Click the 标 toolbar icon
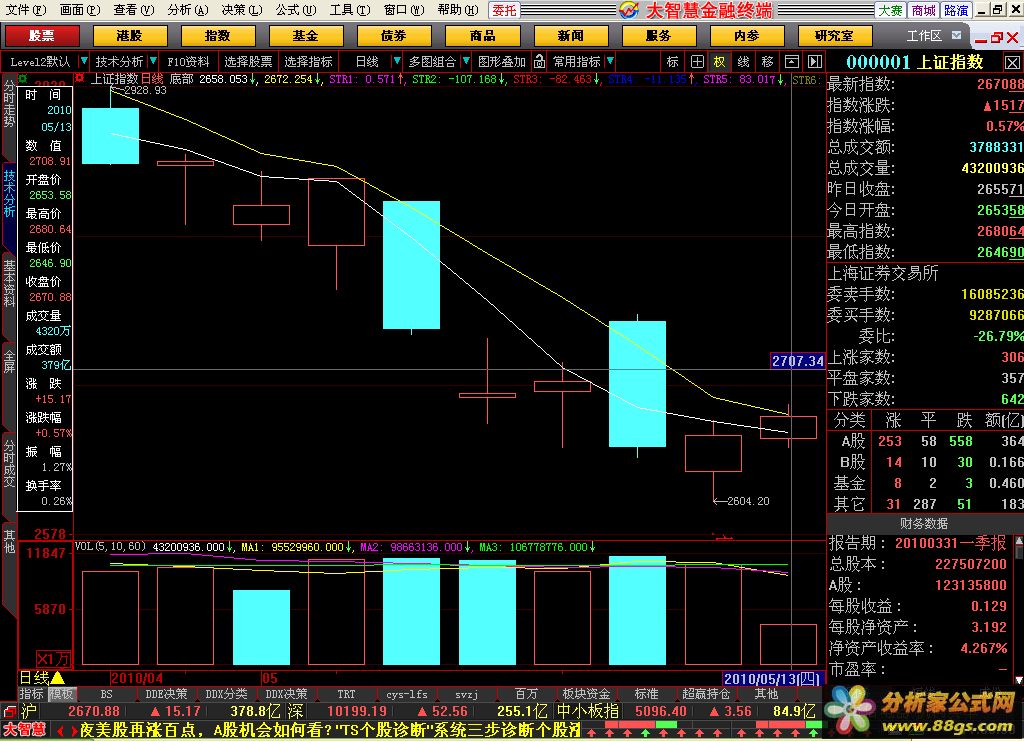This screenshot has width=1024, height=741. [x=673, y=61]
